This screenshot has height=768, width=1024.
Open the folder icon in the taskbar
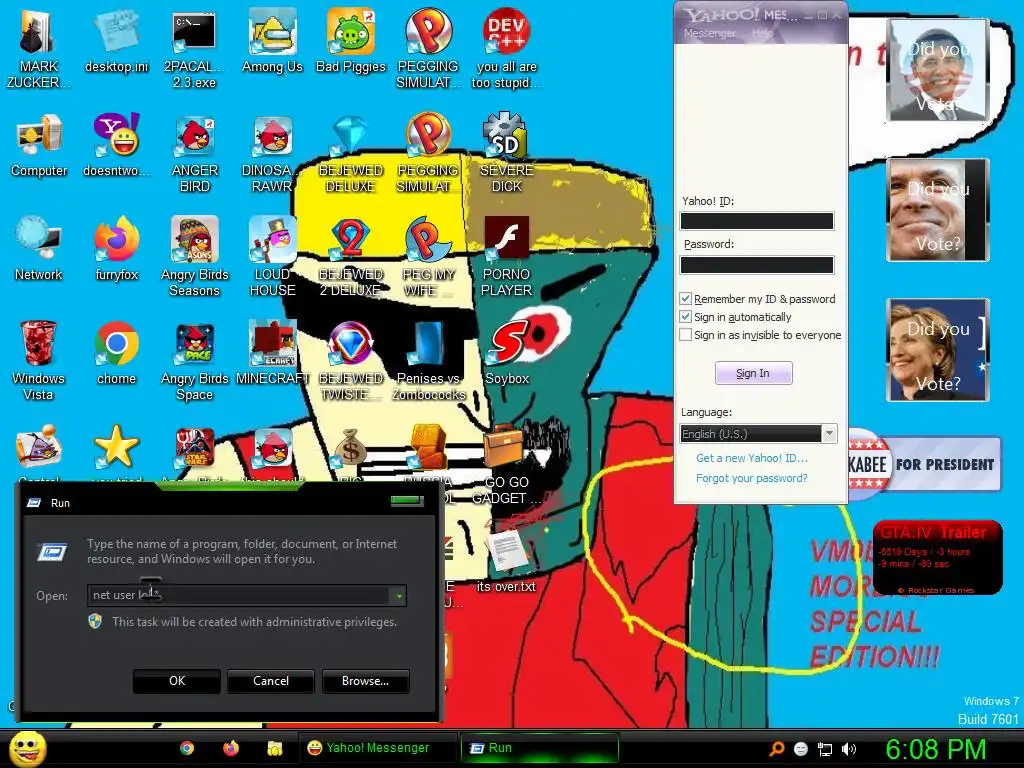click(x=274, y=748)
